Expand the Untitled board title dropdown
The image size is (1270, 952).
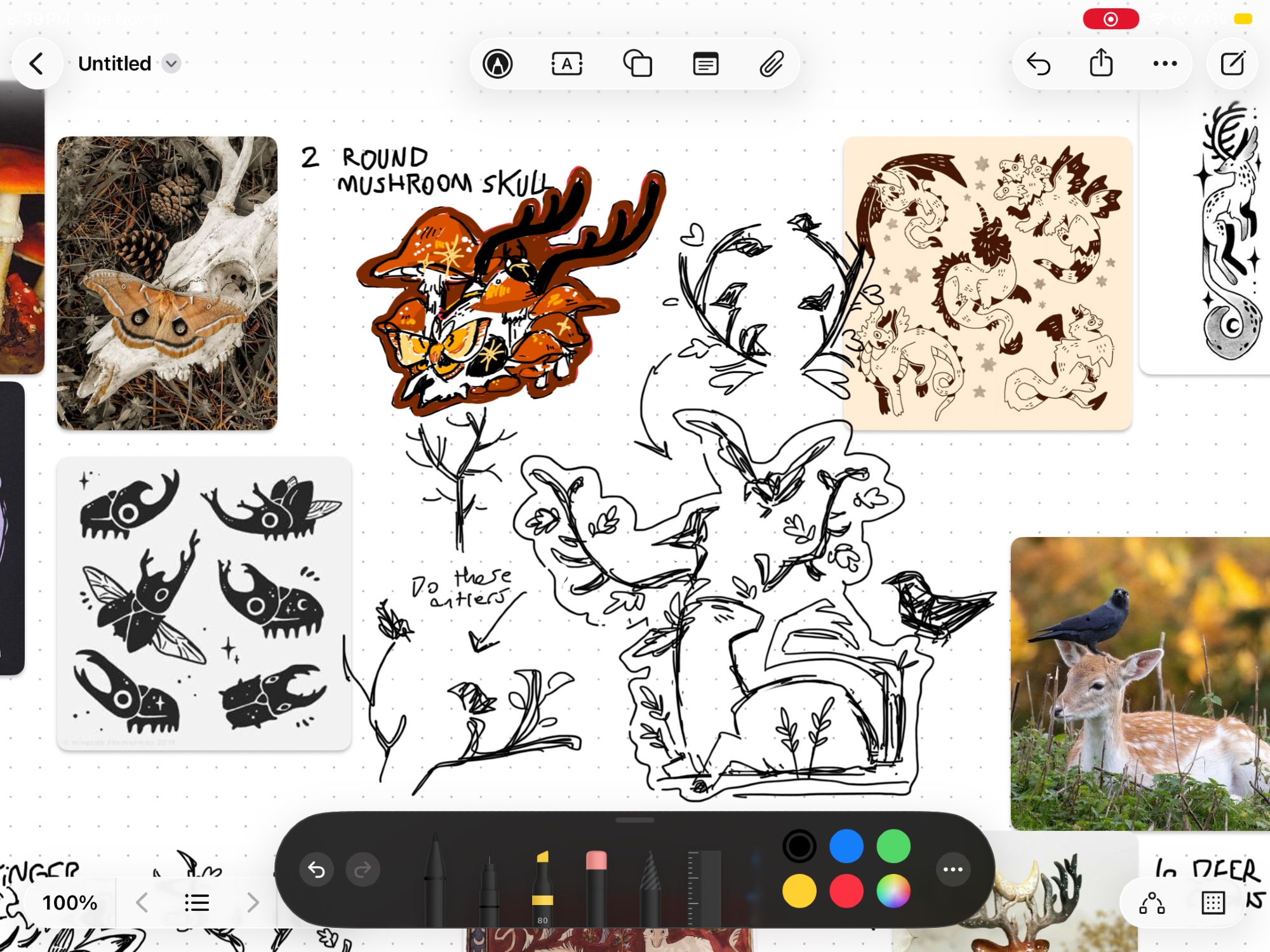click(x=171, y=63)
